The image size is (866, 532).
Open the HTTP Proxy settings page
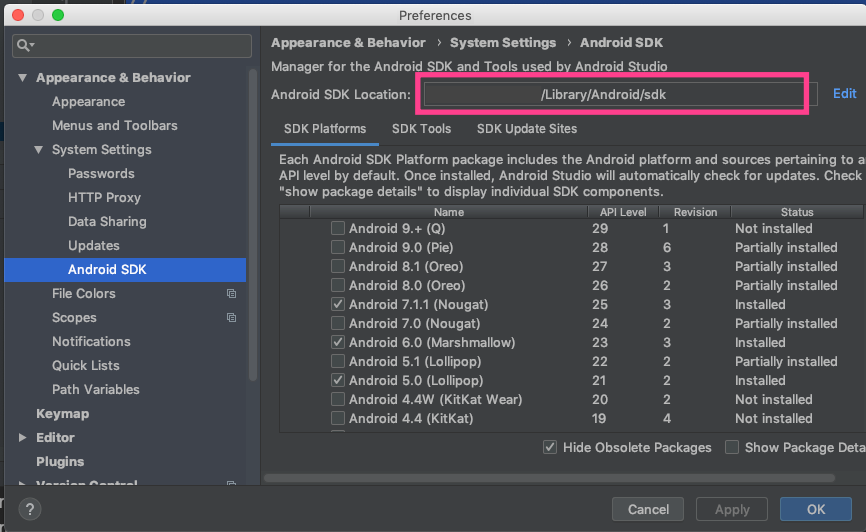pyautogui.click(x=104, y=197)
